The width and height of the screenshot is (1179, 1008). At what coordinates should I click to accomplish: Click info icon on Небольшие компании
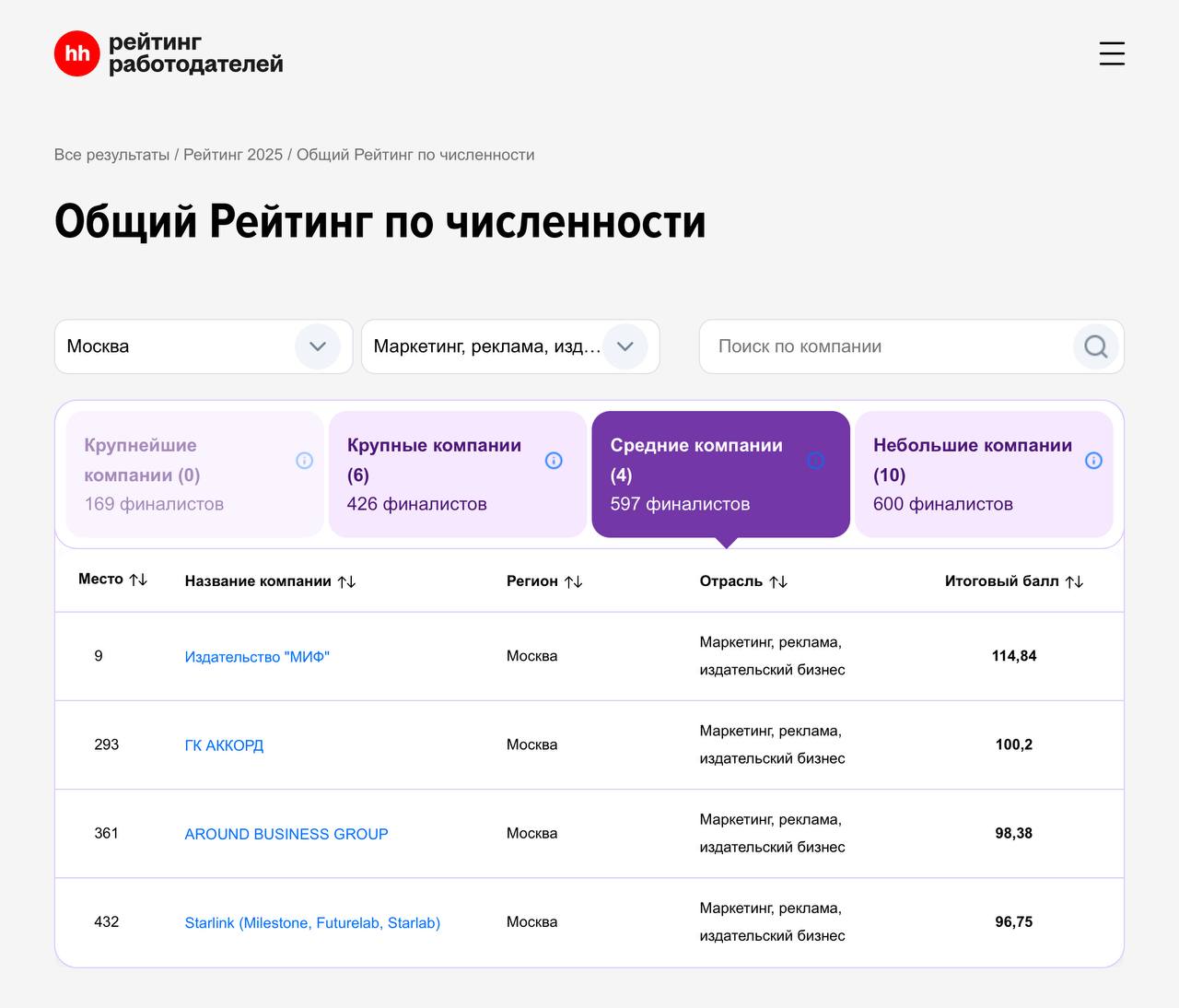1093,461
